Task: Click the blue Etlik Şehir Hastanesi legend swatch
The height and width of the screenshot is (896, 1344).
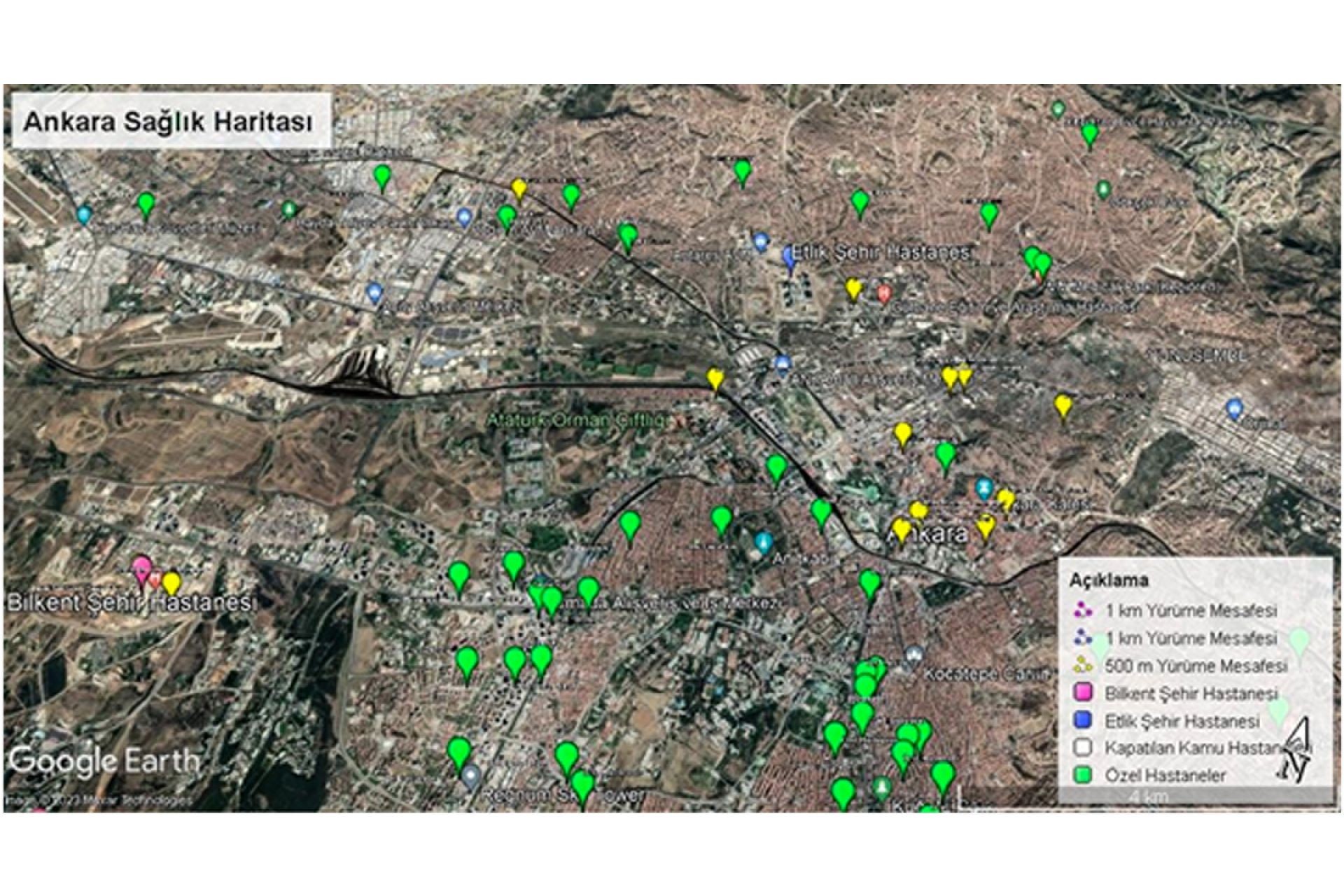Action: (x=1083, y=720)
